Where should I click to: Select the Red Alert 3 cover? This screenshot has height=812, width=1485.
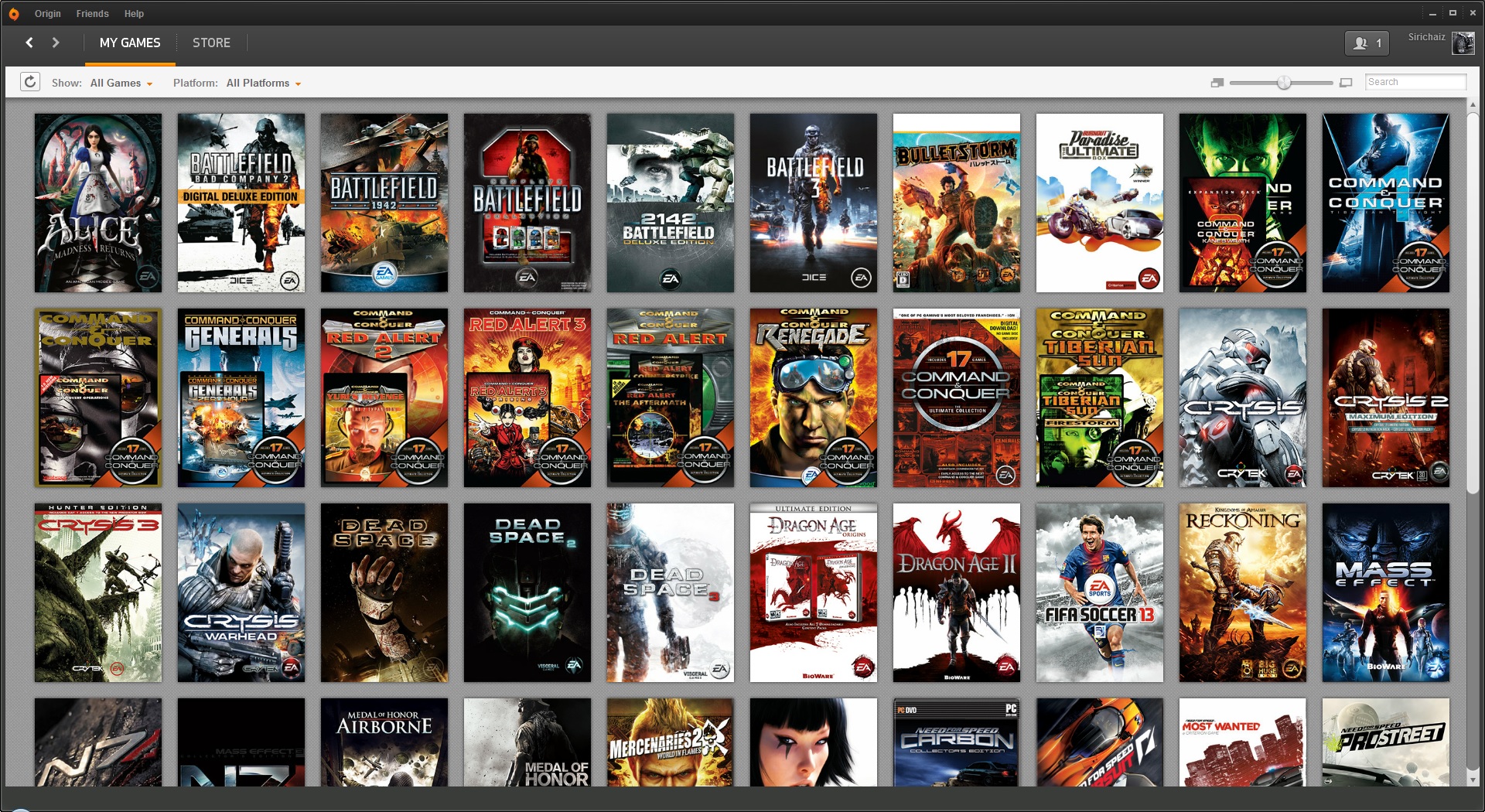pyautogui.click(x=527, y=397)
